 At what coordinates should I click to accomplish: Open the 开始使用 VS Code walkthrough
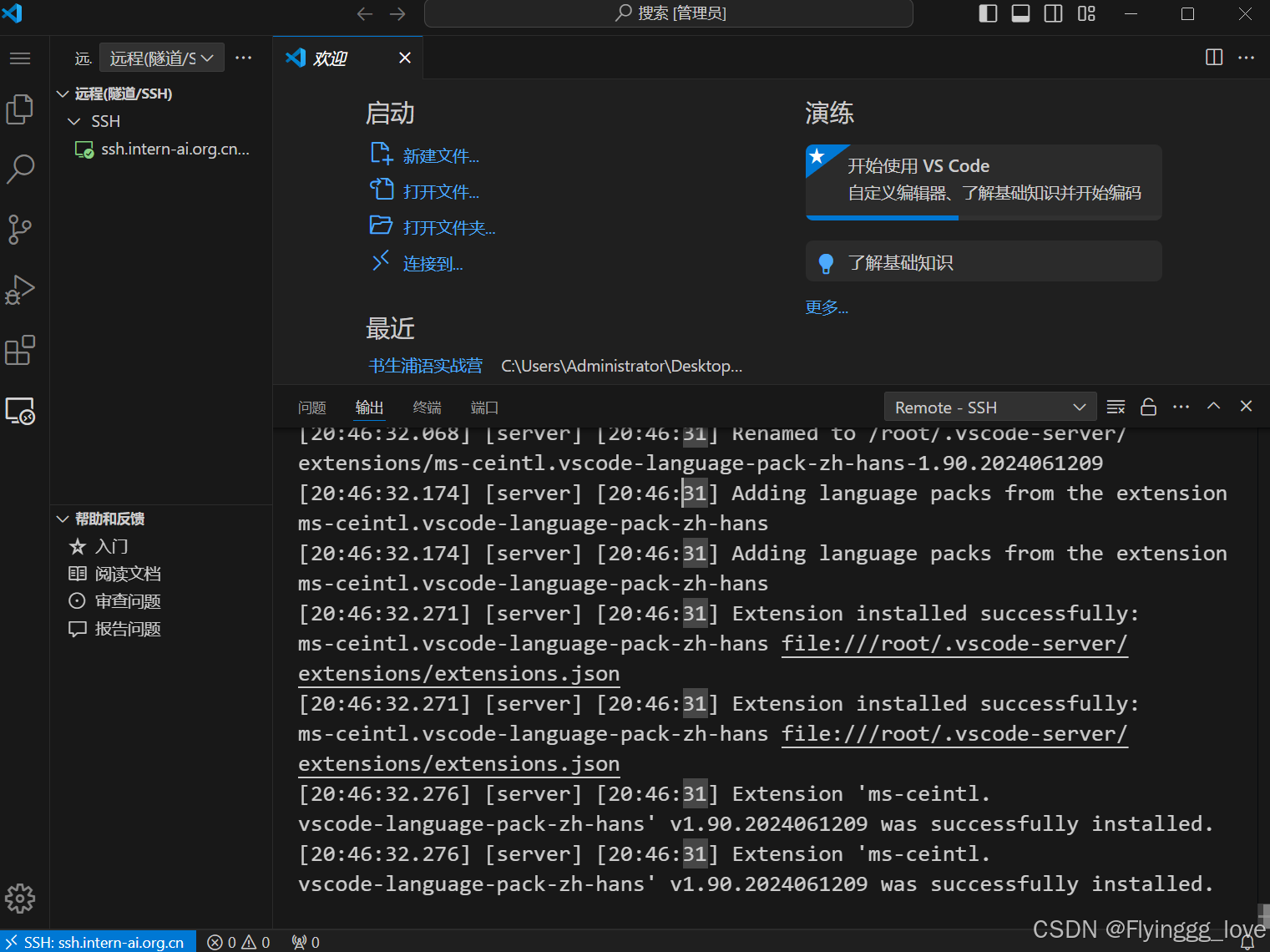click(x=984, y=181)
